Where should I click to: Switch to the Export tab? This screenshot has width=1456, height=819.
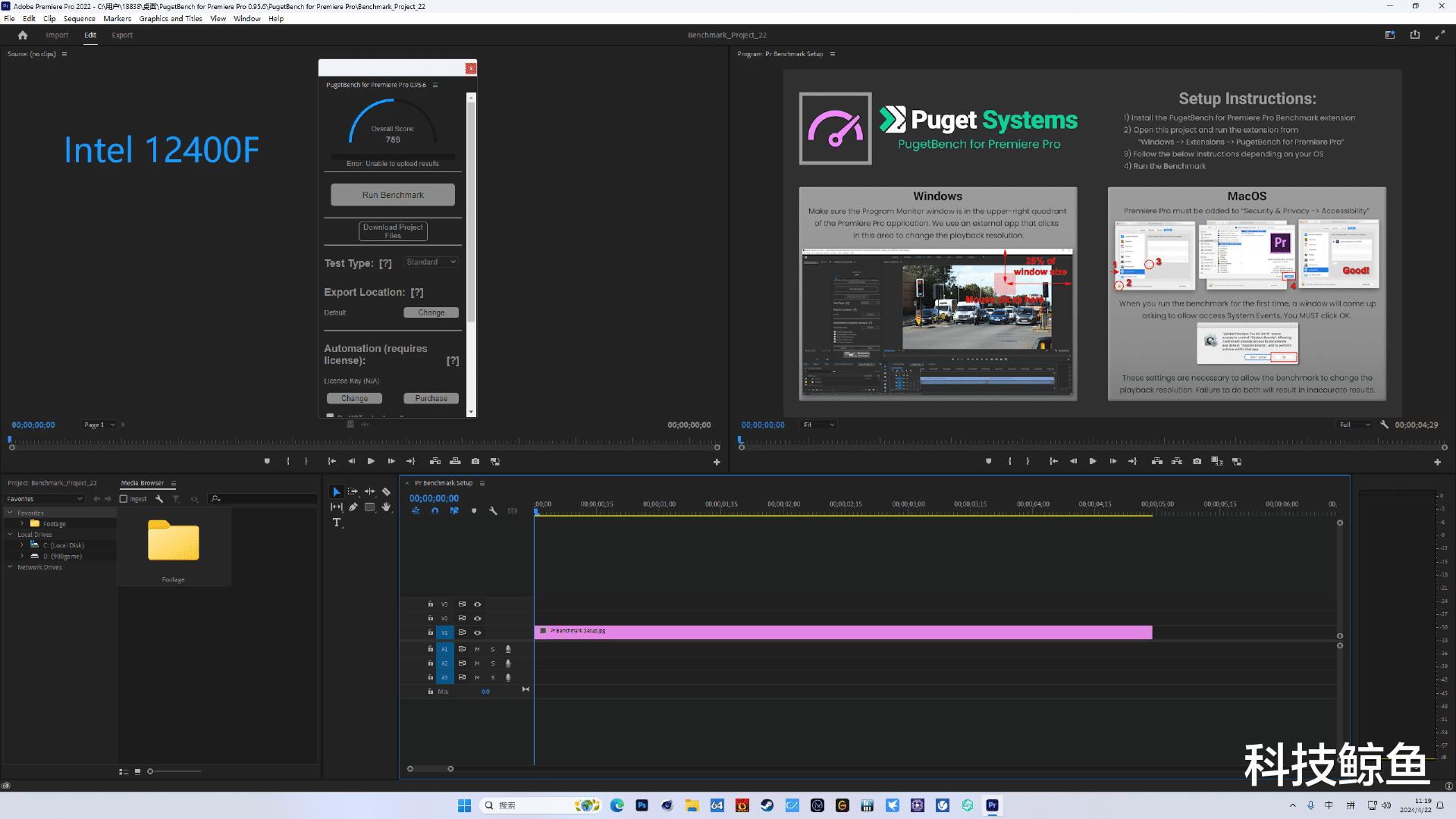click(121, 35)
